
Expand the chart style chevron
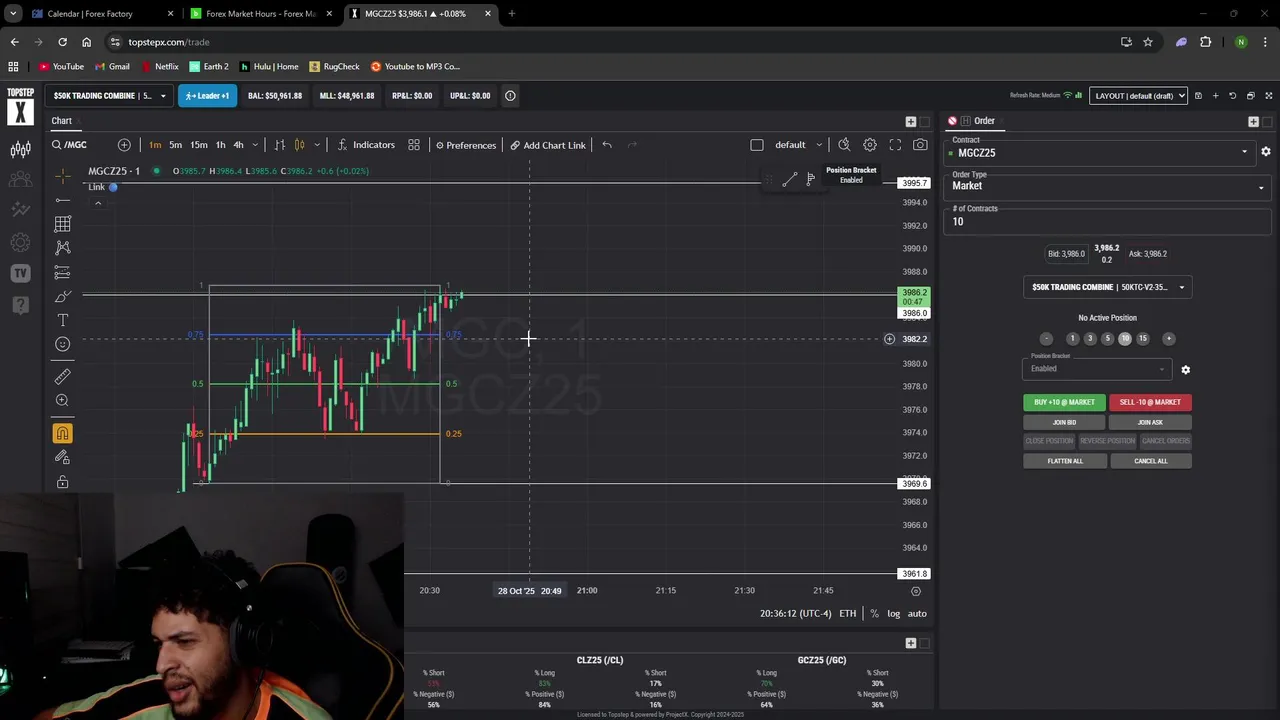pyautogui.click(x=316, y=145)
